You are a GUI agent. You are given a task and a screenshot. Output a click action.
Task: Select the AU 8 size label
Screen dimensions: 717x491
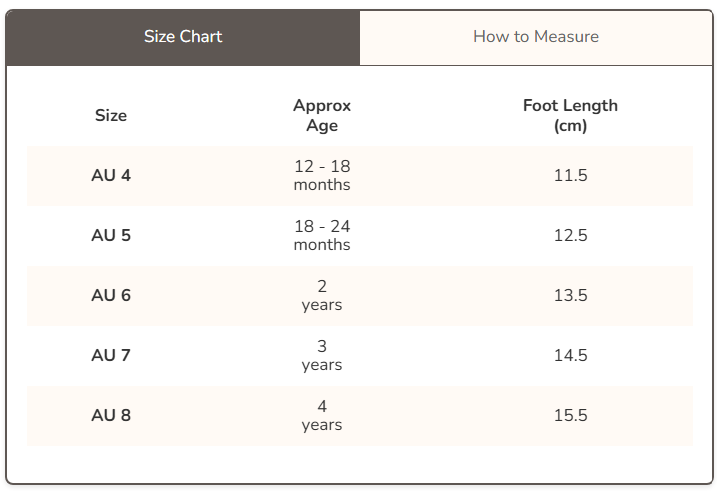[x=111, y=416]
